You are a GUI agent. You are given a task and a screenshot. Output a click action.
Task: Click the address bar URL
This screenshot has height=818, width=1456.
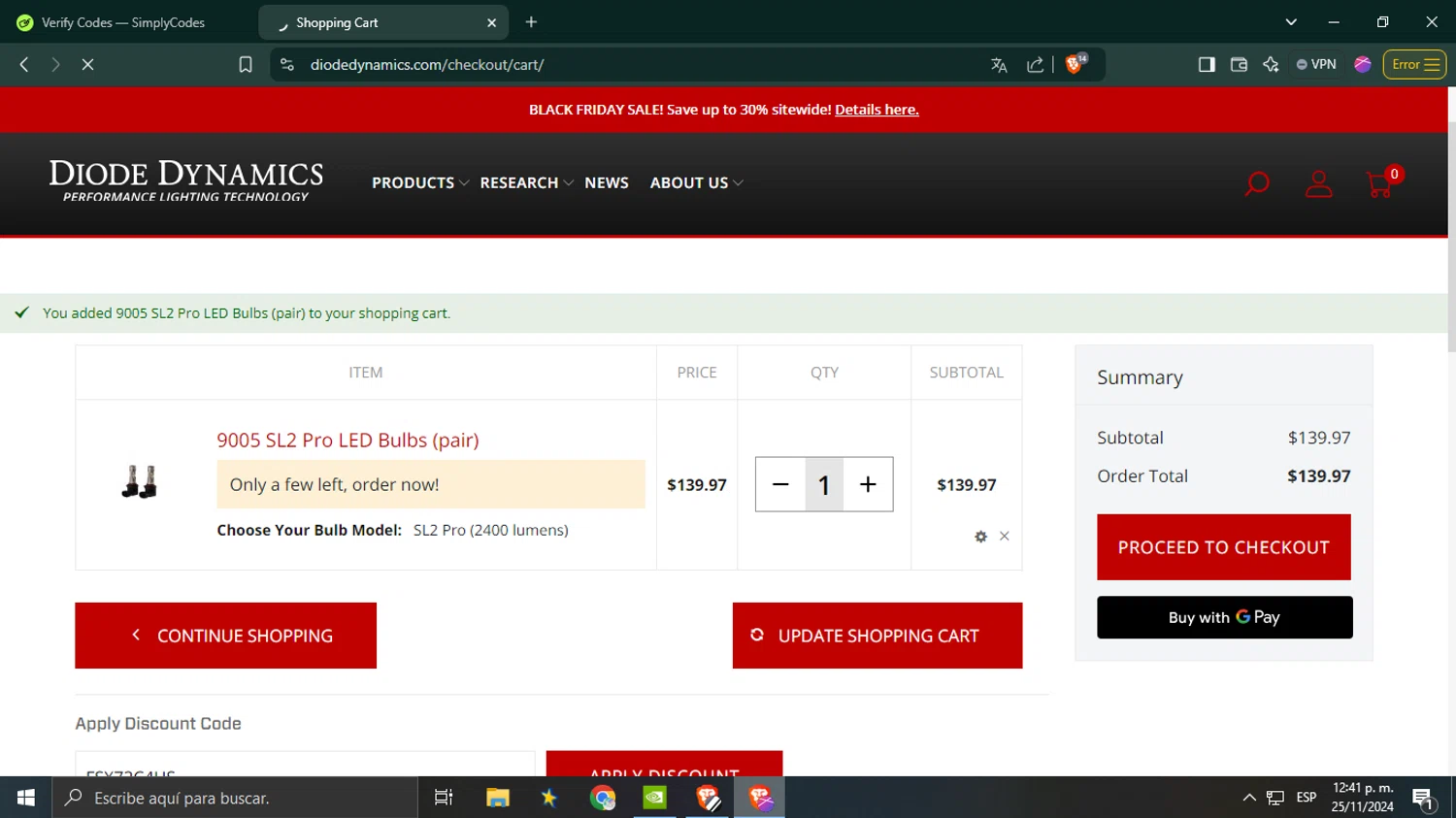[427, 65]
